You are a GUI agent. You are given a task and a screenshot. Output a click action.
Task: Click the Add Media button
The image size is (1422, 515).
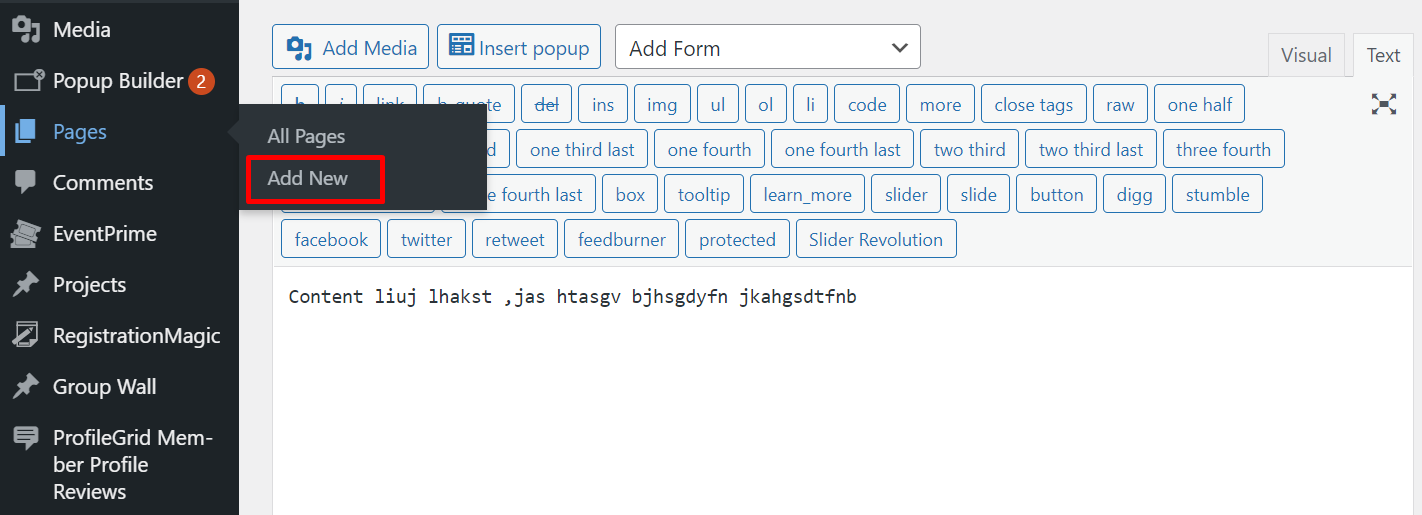(350, 47)
